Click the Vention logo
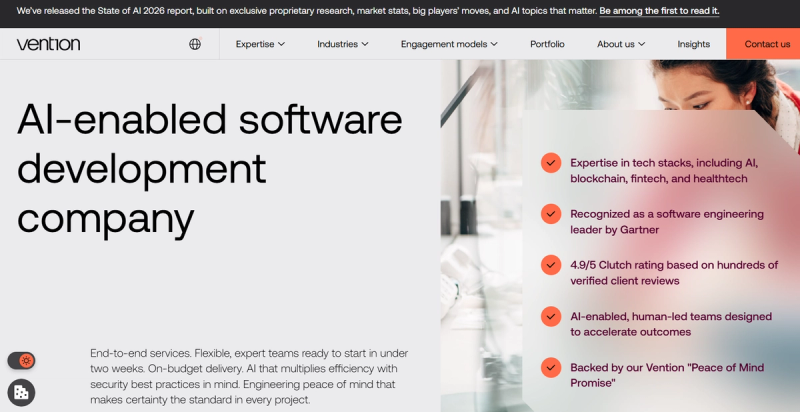 [x=48, y=44]
